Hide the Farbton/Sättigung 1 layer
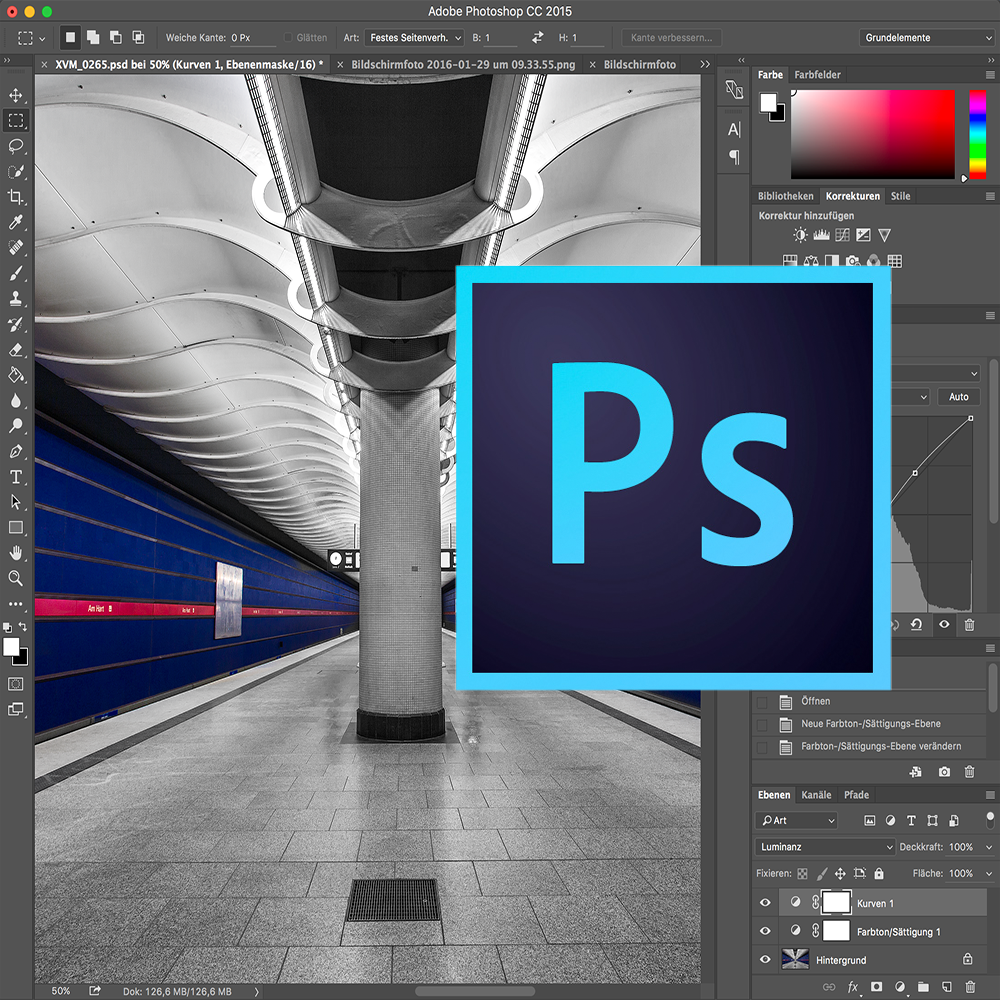The height and width of the screenshot is (1000, 1000). point(765,931)
